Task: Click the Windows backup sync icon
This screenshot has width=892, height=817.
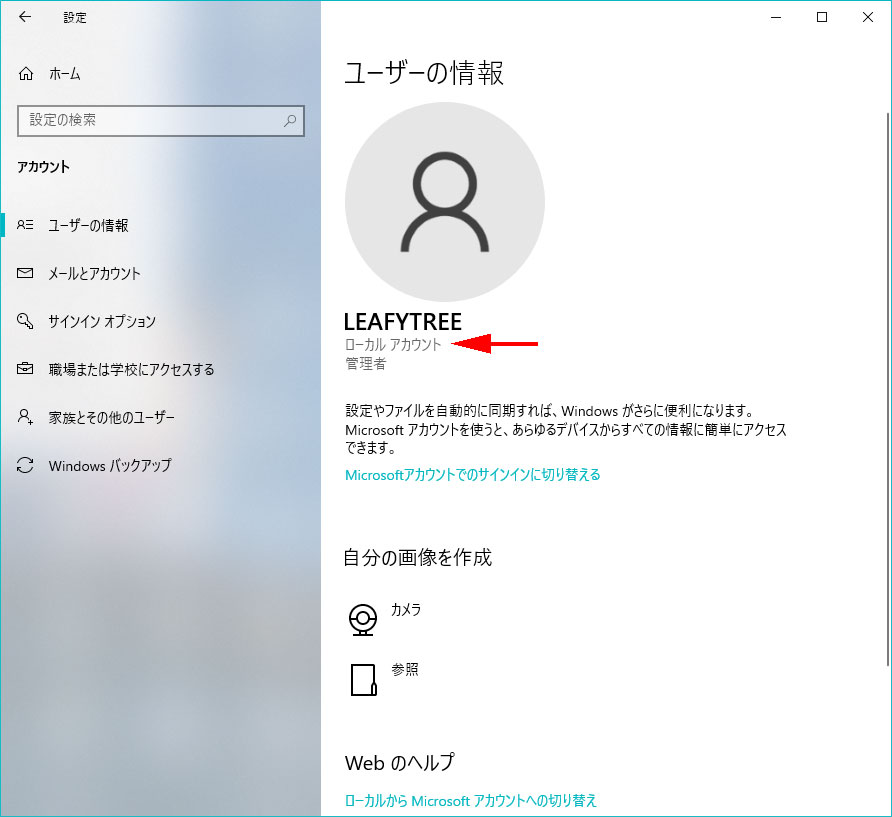Action: [26, 466]
